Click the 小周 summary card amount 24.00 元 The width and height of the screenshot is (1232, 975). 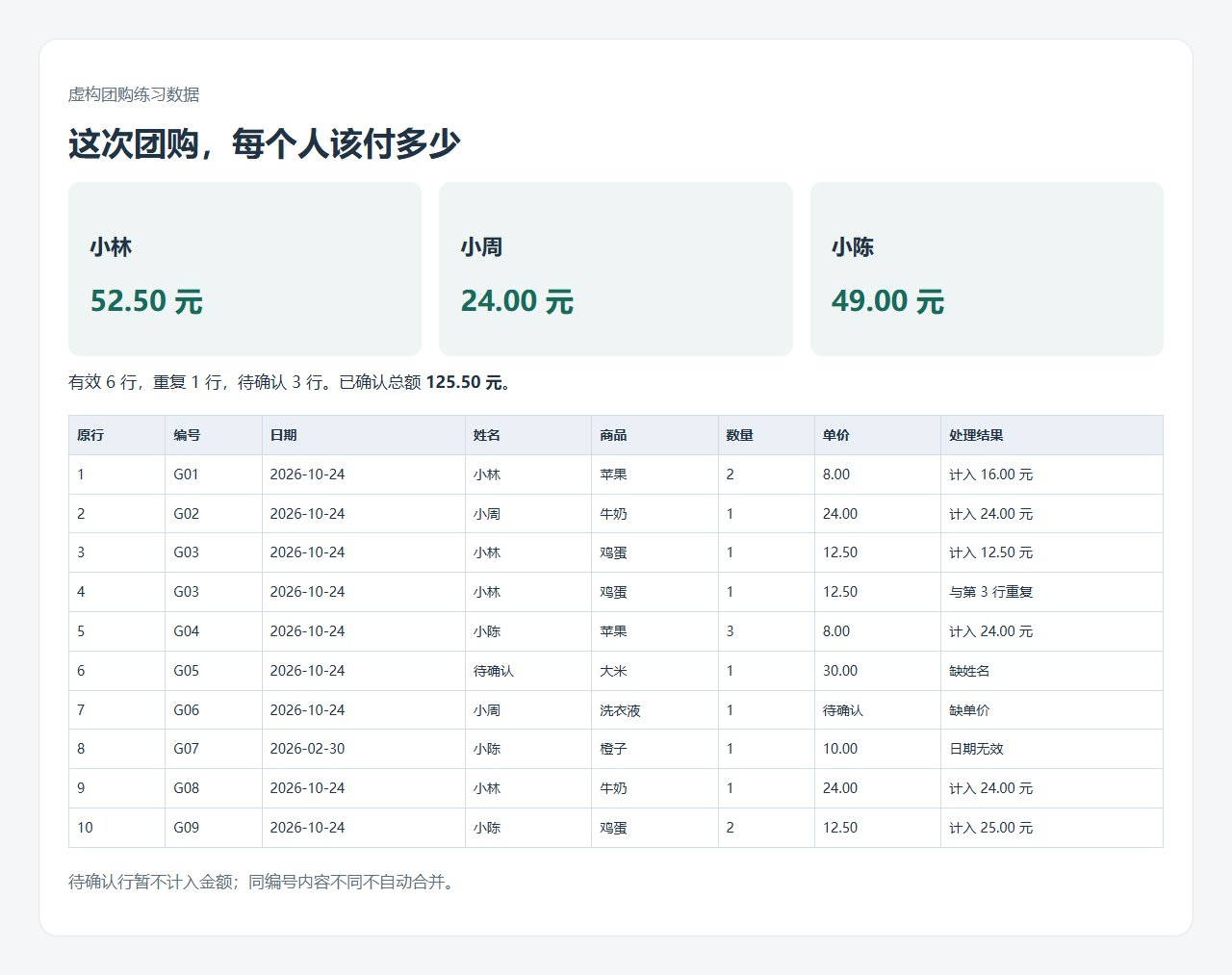[x=517, y=301]
